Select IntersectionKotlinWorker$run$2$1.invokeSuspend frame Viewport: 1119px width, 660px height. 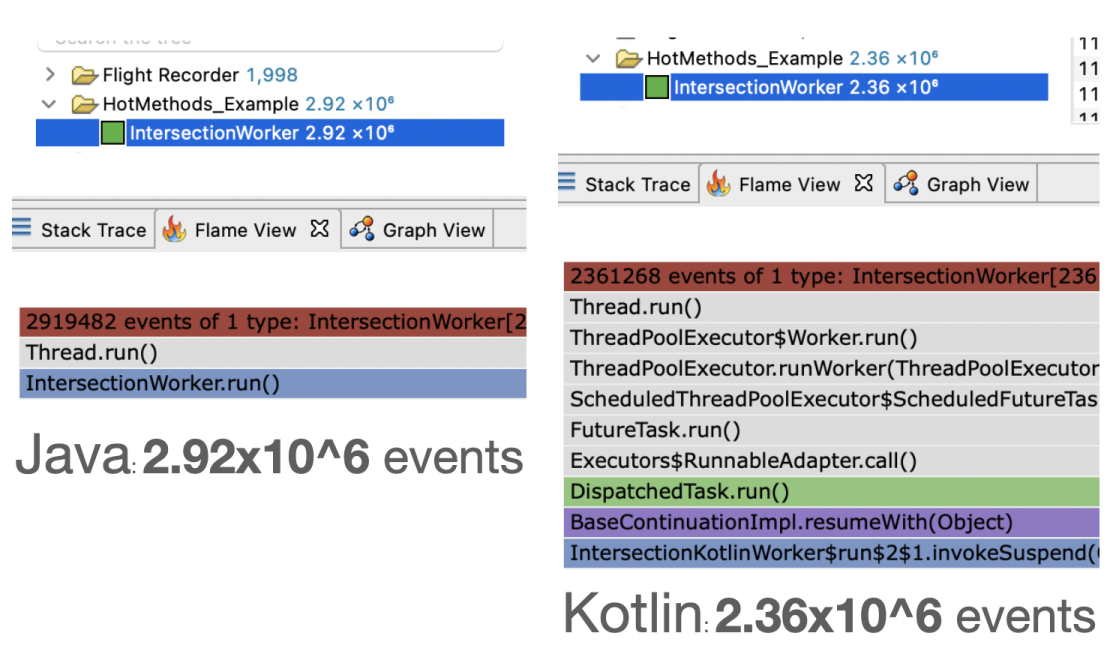[x=831, y=553]
